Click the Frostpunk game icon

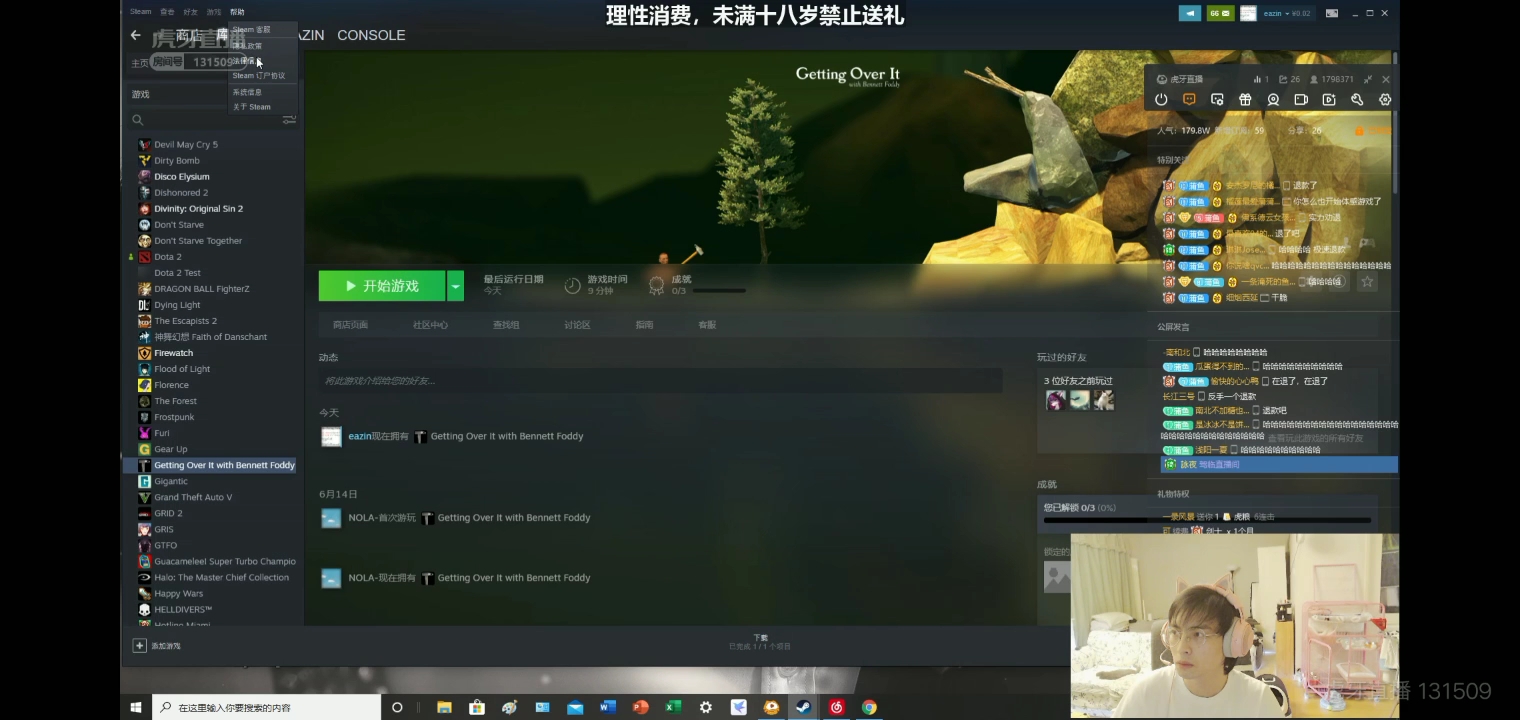coord(144,417)
